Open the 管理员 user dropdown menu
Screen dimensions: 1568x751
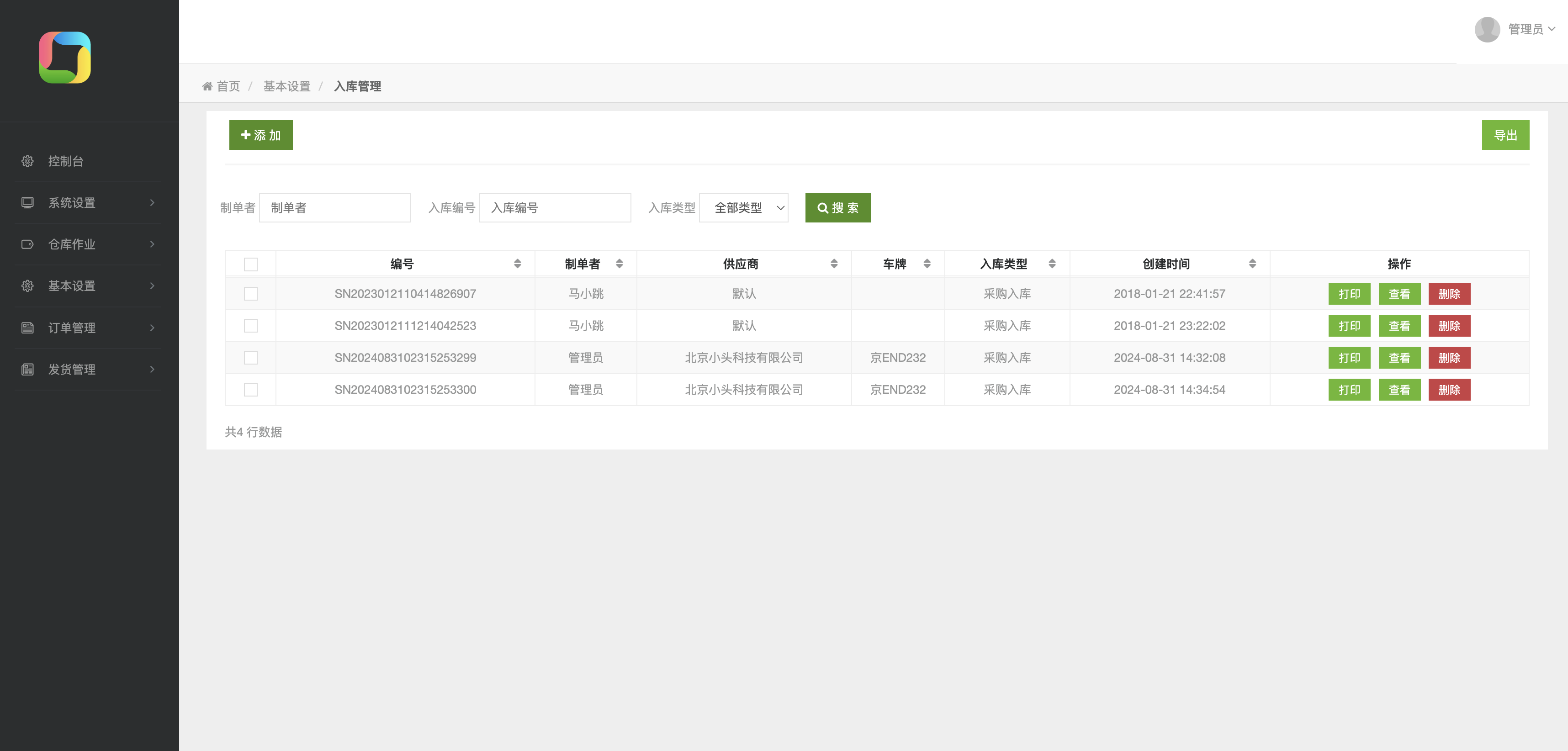[1531, 29]
